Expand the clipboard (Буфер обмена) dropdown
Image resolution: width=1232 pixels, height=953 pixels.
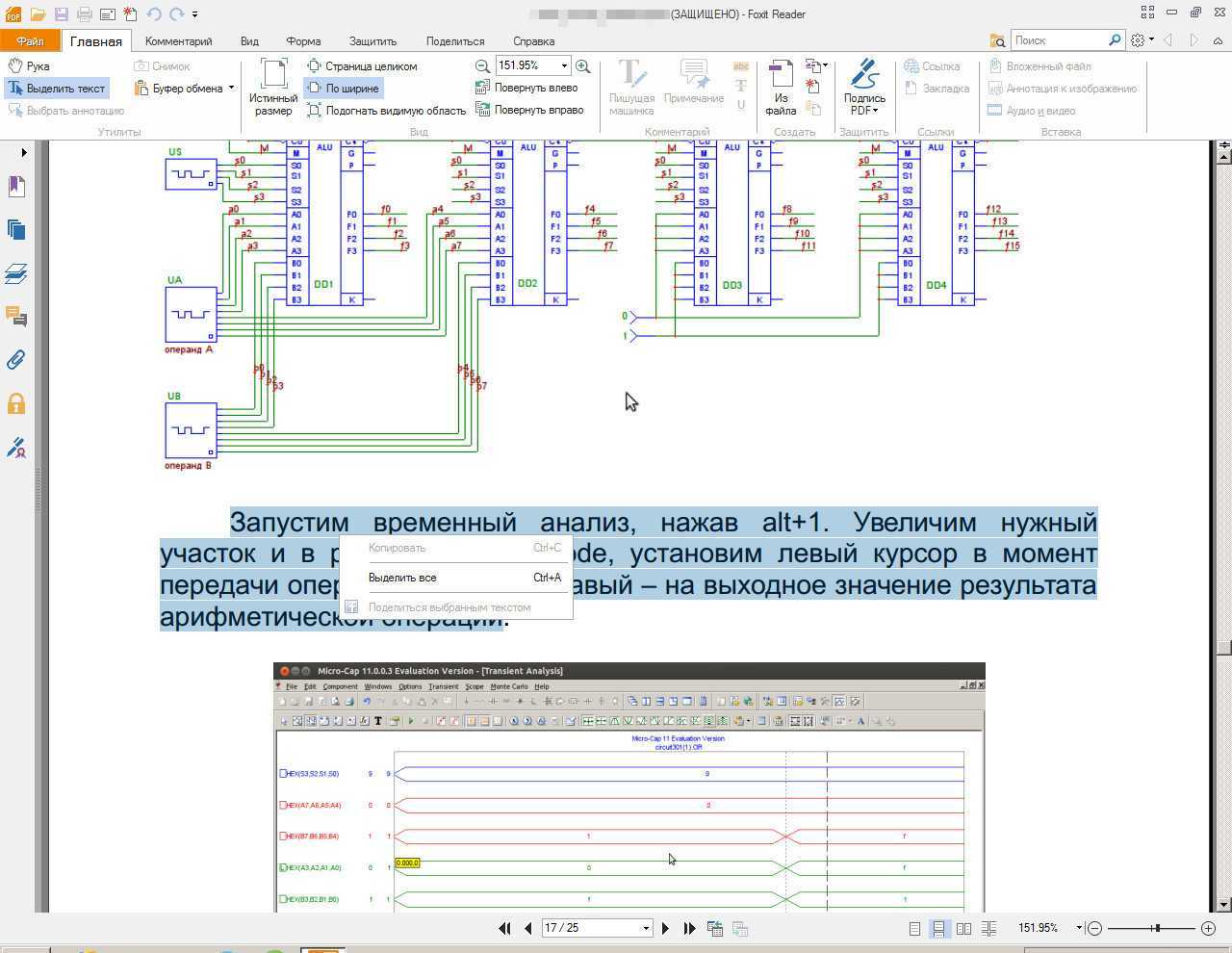coord(231,88)
